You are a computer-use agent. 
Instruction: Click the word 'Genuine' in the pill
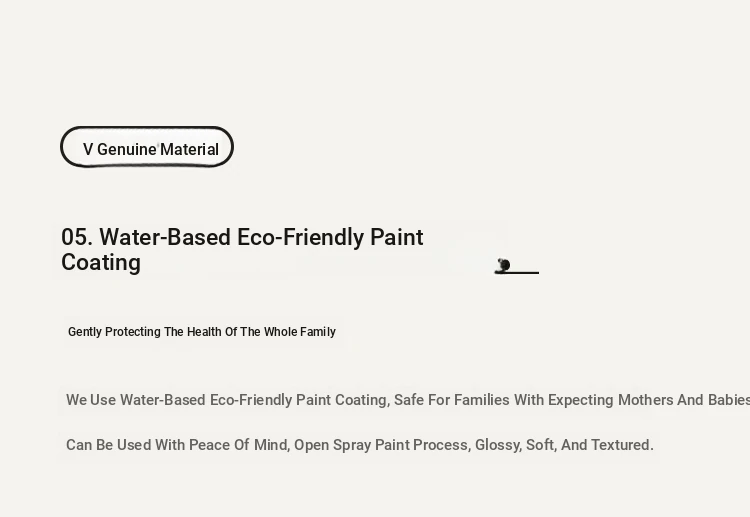tap(127, 149)
